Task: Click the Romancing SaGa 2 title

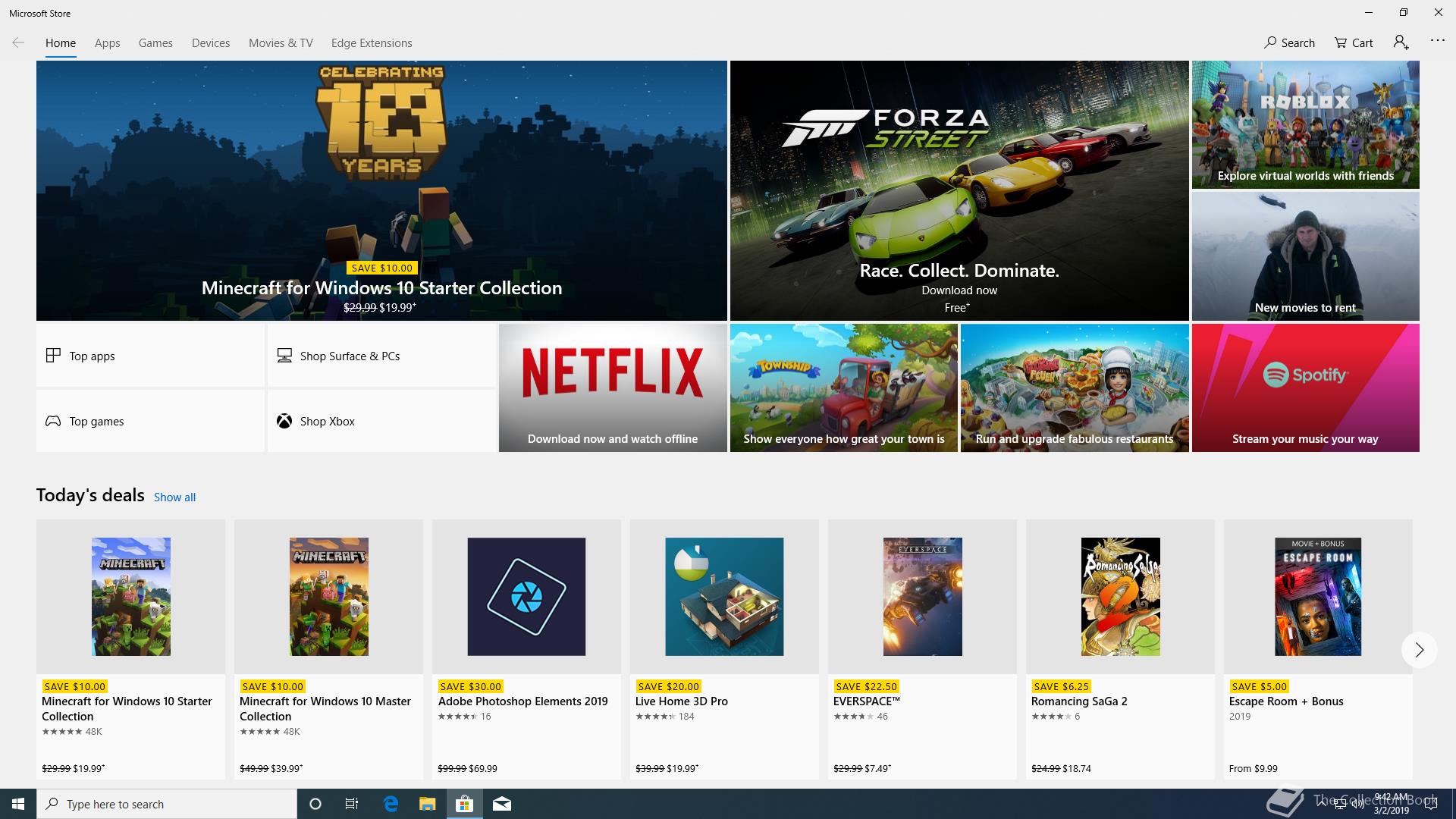Action: (1078, 701)
